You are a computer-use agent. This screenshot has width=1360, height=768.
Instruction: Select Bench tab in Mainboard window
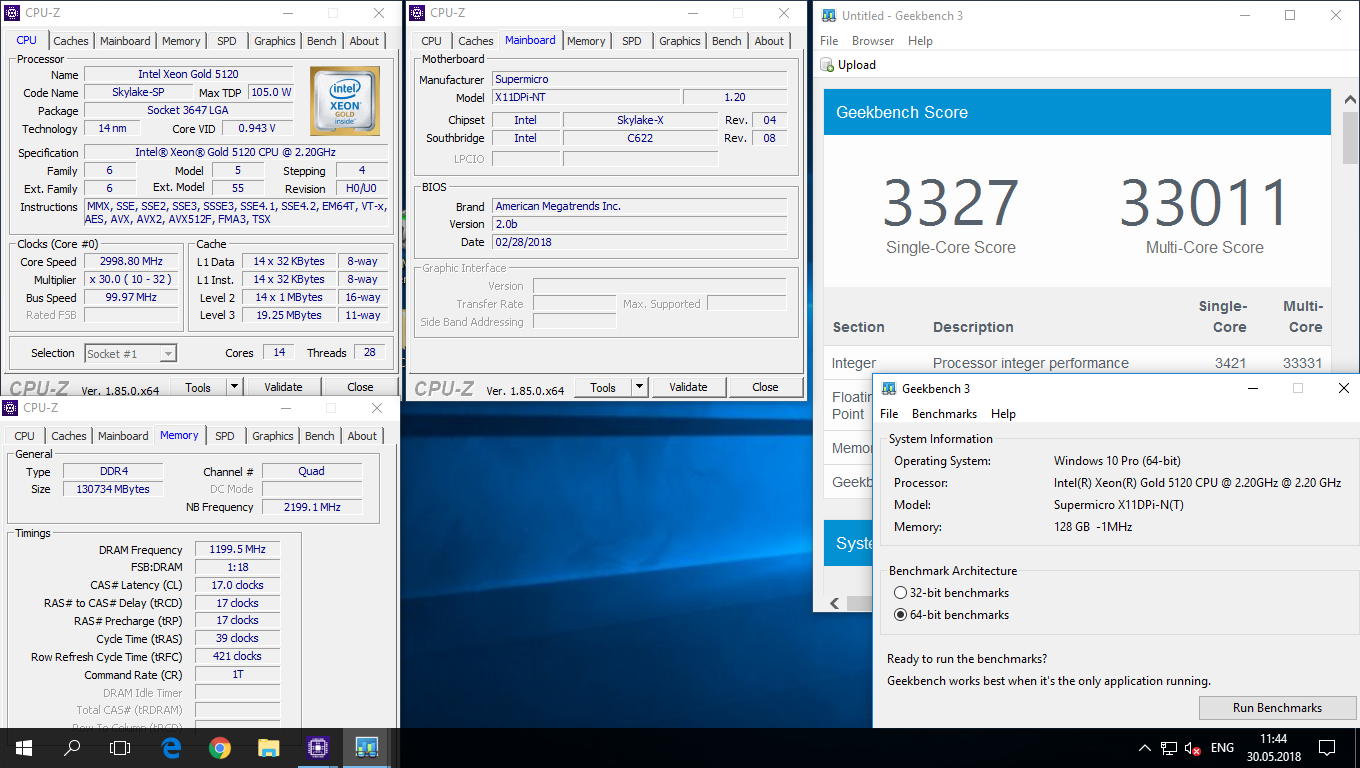point(727,41)
